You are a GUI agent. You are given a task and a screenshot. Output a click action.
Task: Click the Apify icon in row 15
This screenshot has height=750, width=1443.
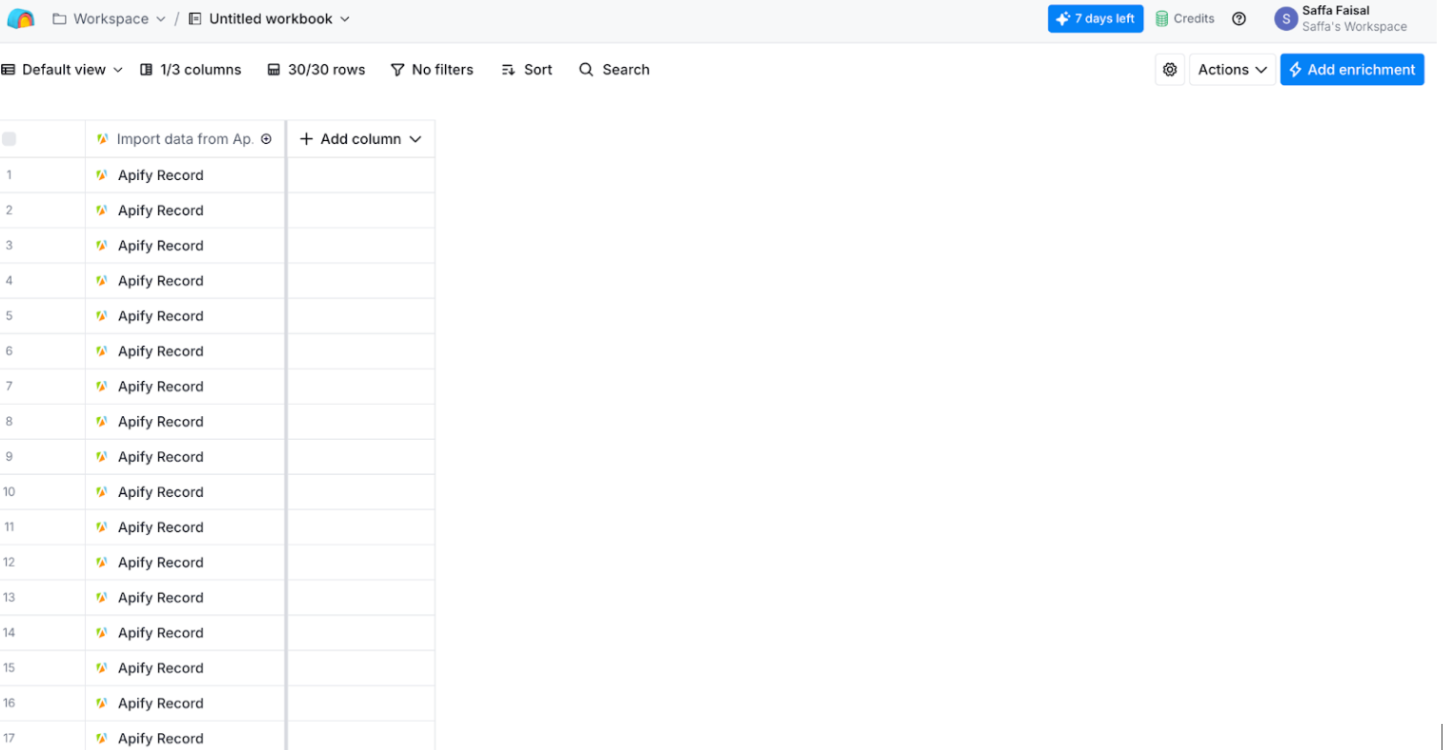[102, 668]
